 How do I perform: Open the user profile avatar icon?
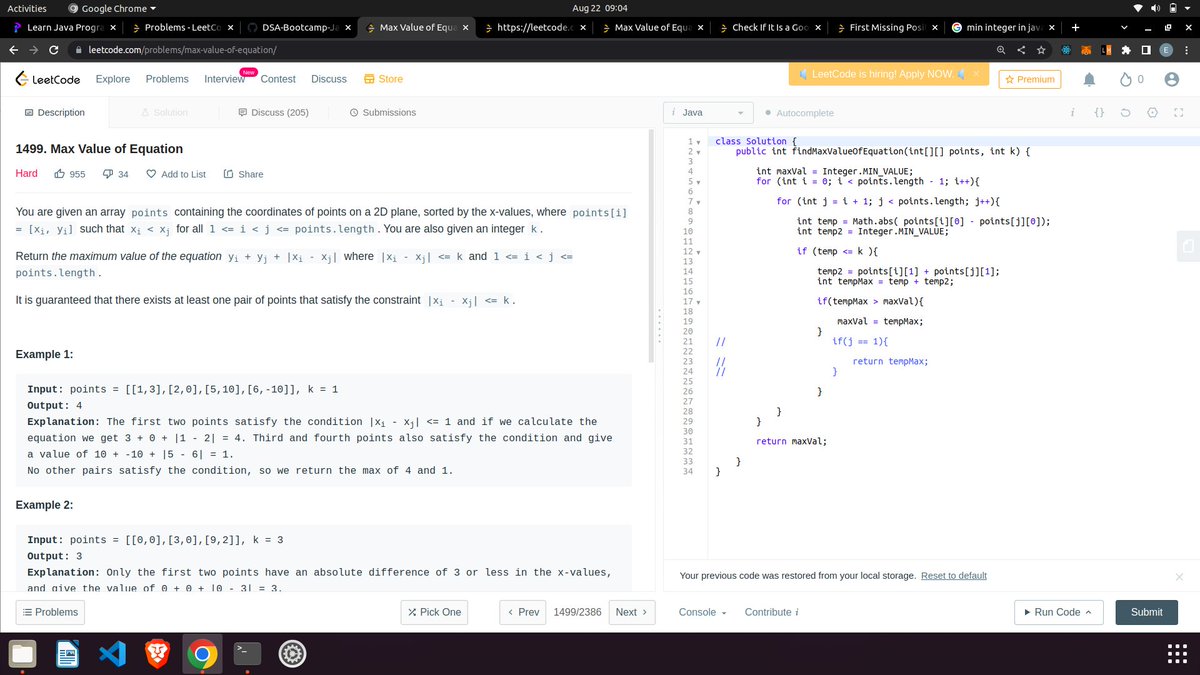pos(1172,79)
